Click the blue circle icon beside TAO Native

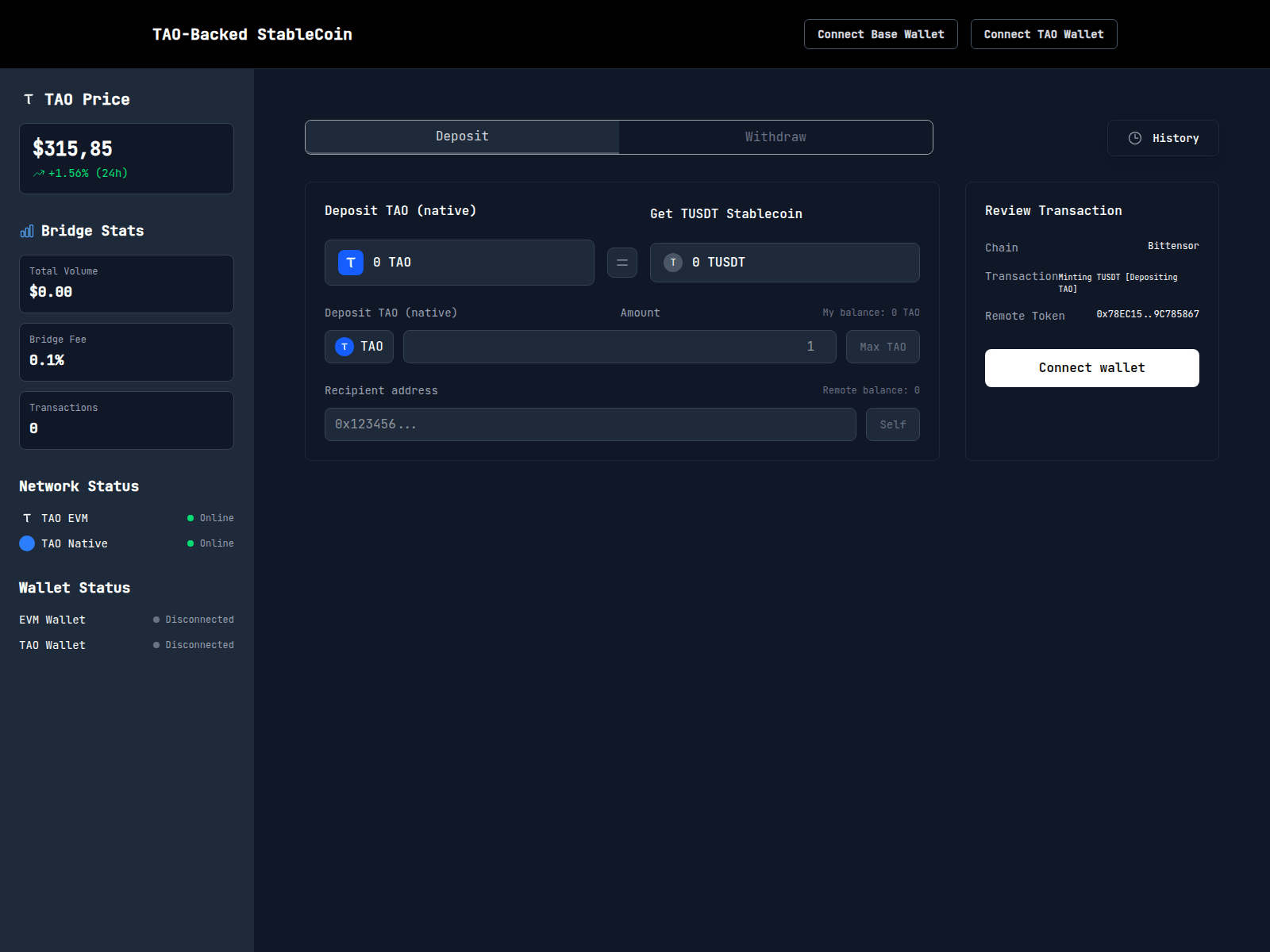[x=27, y=543]
